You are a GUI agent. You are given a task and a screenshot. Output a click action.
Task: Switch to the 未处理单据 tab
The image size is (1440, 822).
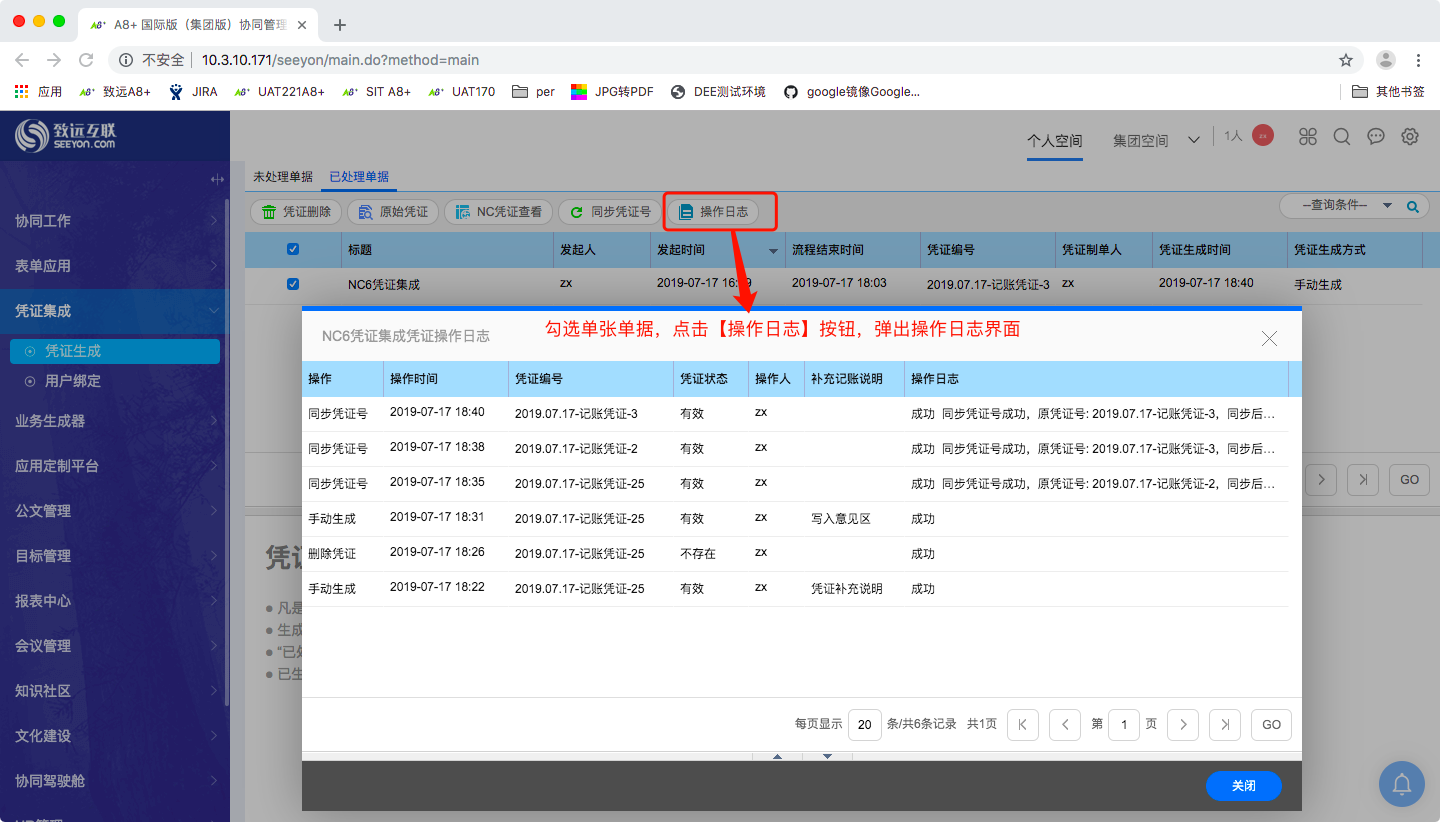(282, 177)
